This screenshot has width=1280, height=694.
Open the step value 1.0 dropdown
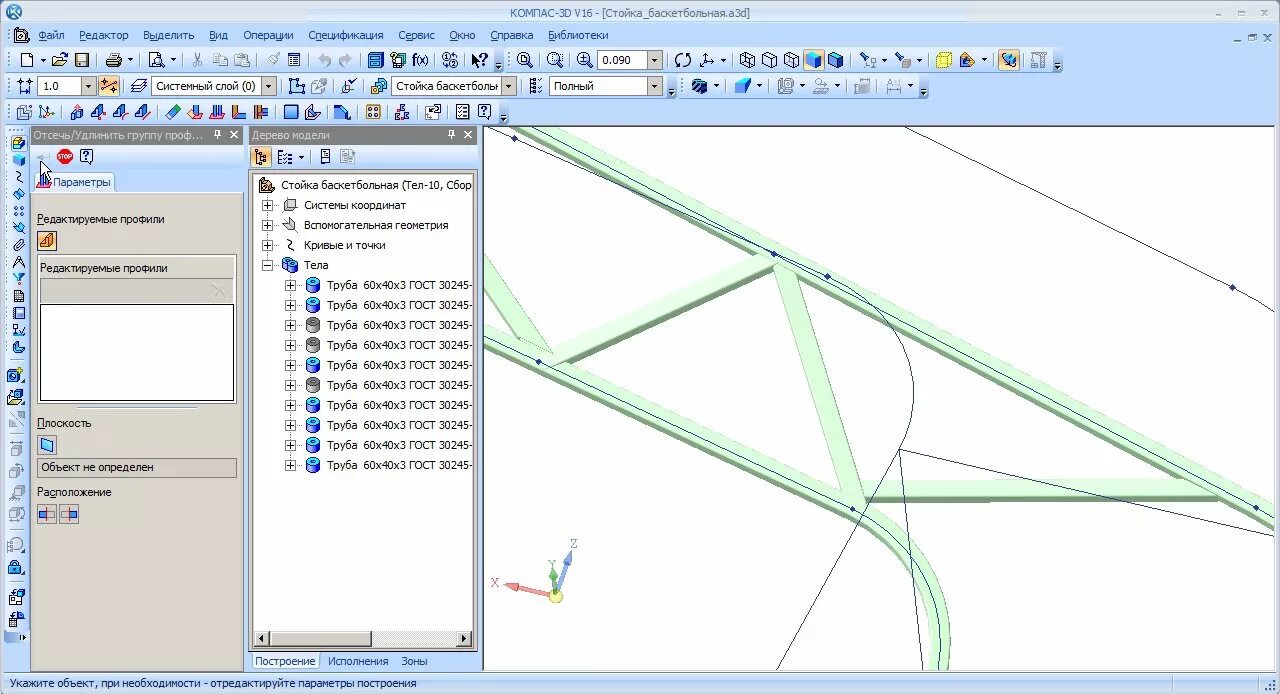[x=88, y=86]
